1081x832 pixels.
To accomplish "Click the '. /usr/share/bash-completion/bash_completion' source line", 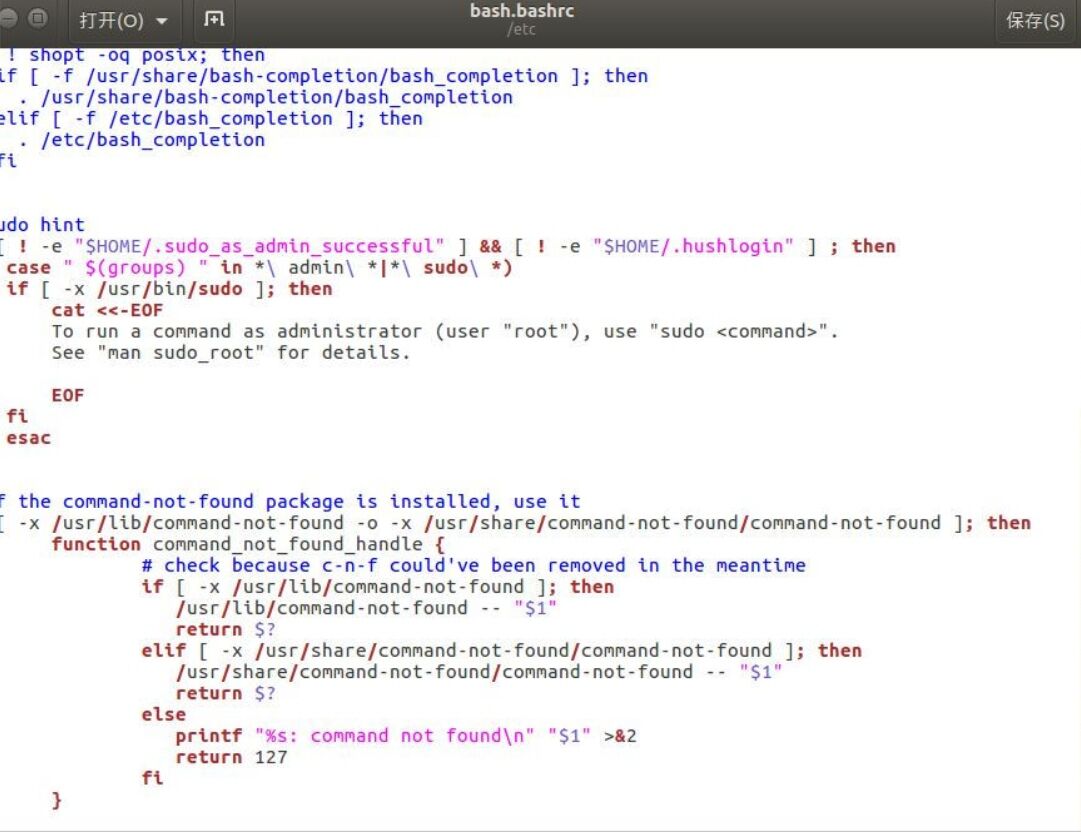I will pyautogui.click(x=266, y=97).
